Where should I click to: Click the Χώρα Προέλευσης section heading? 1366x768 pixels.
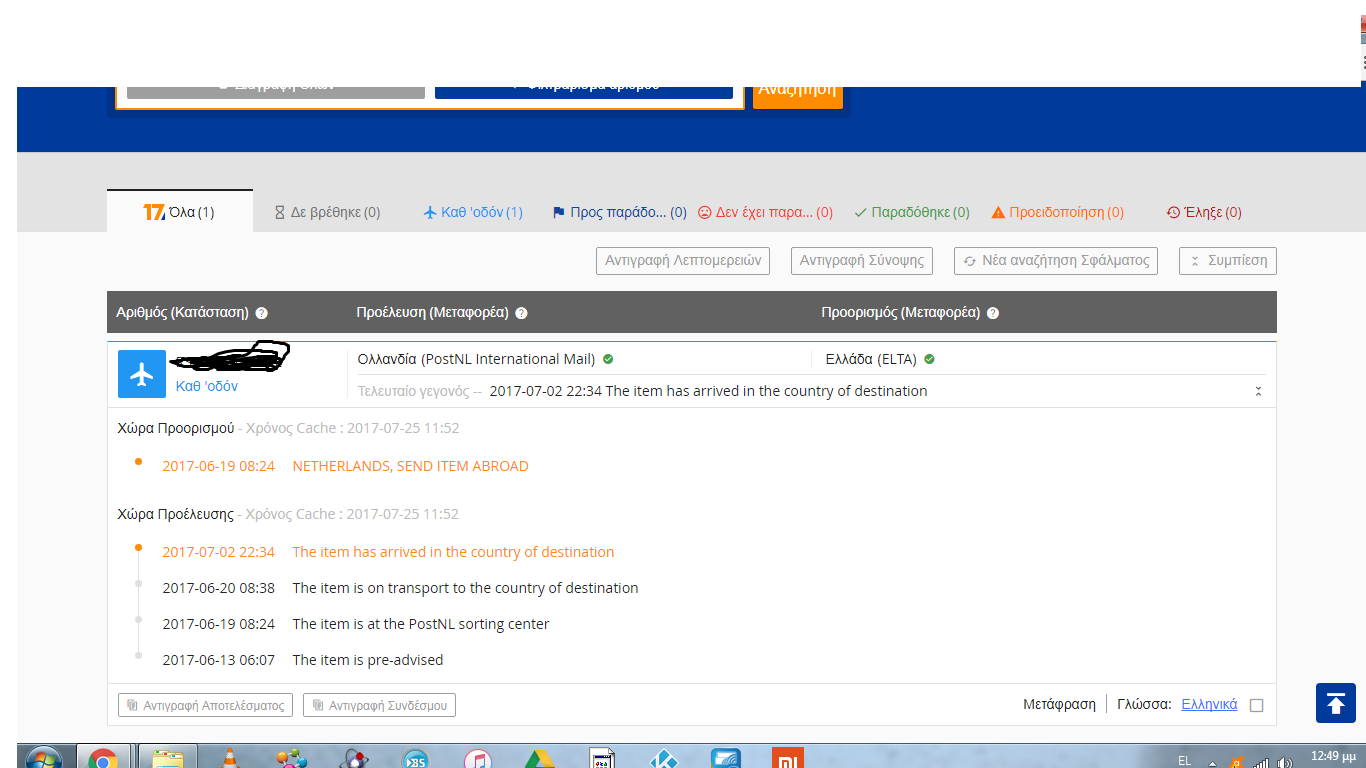click(175, 514)
